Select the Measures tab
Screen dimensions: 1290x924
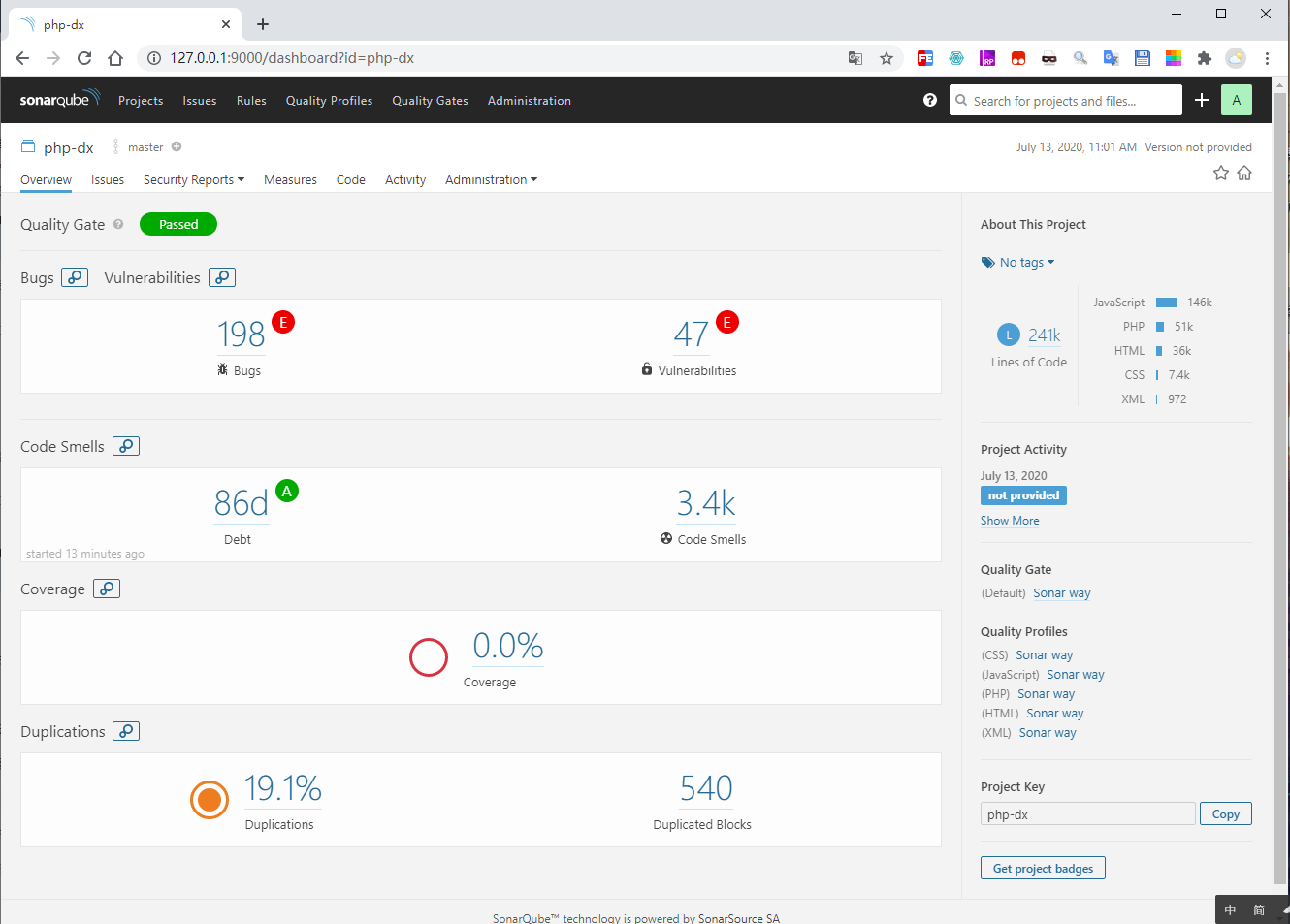point(290,180)
